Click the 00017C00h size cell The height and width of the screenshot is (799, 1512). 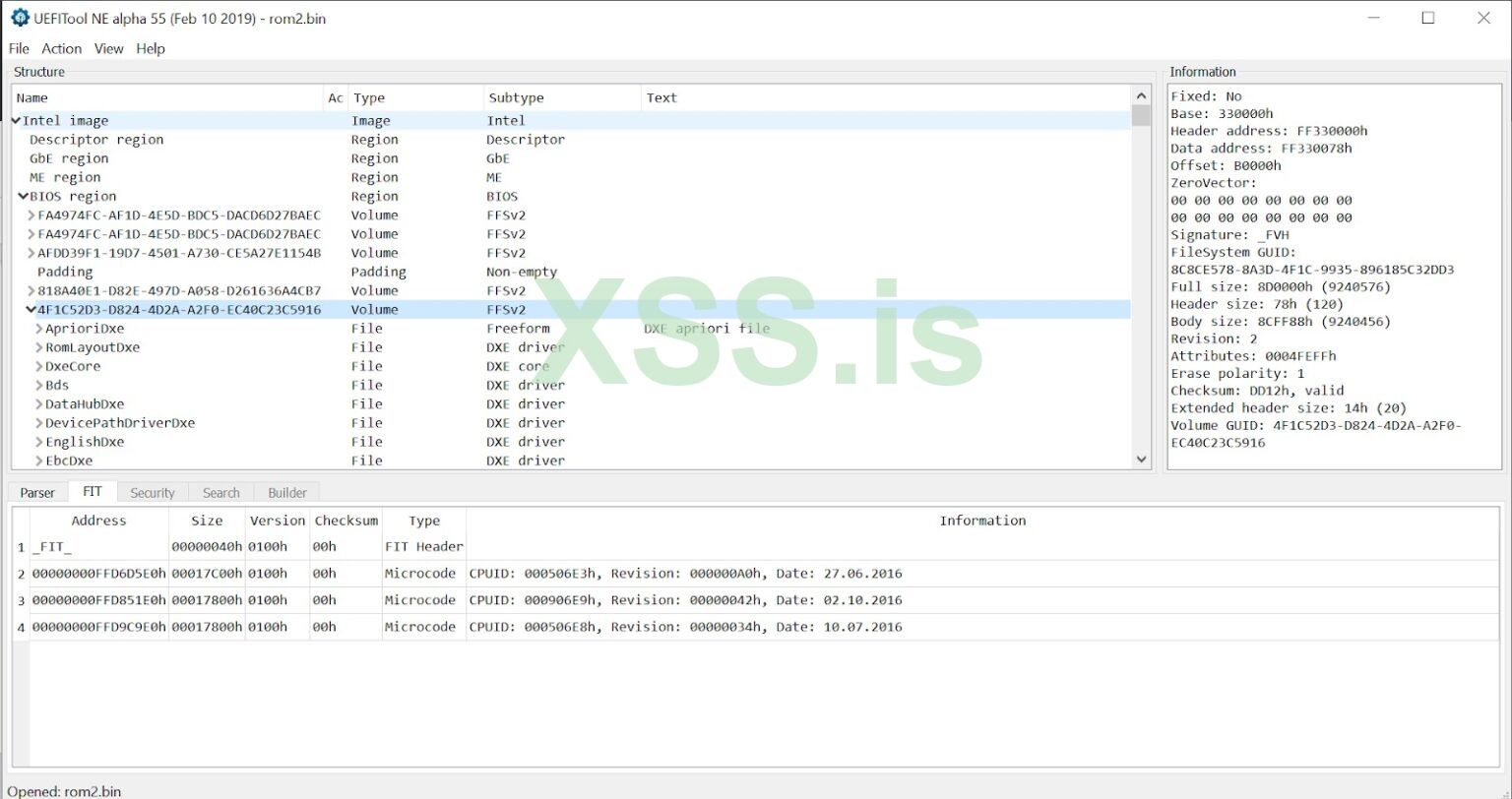coord(207,574)
